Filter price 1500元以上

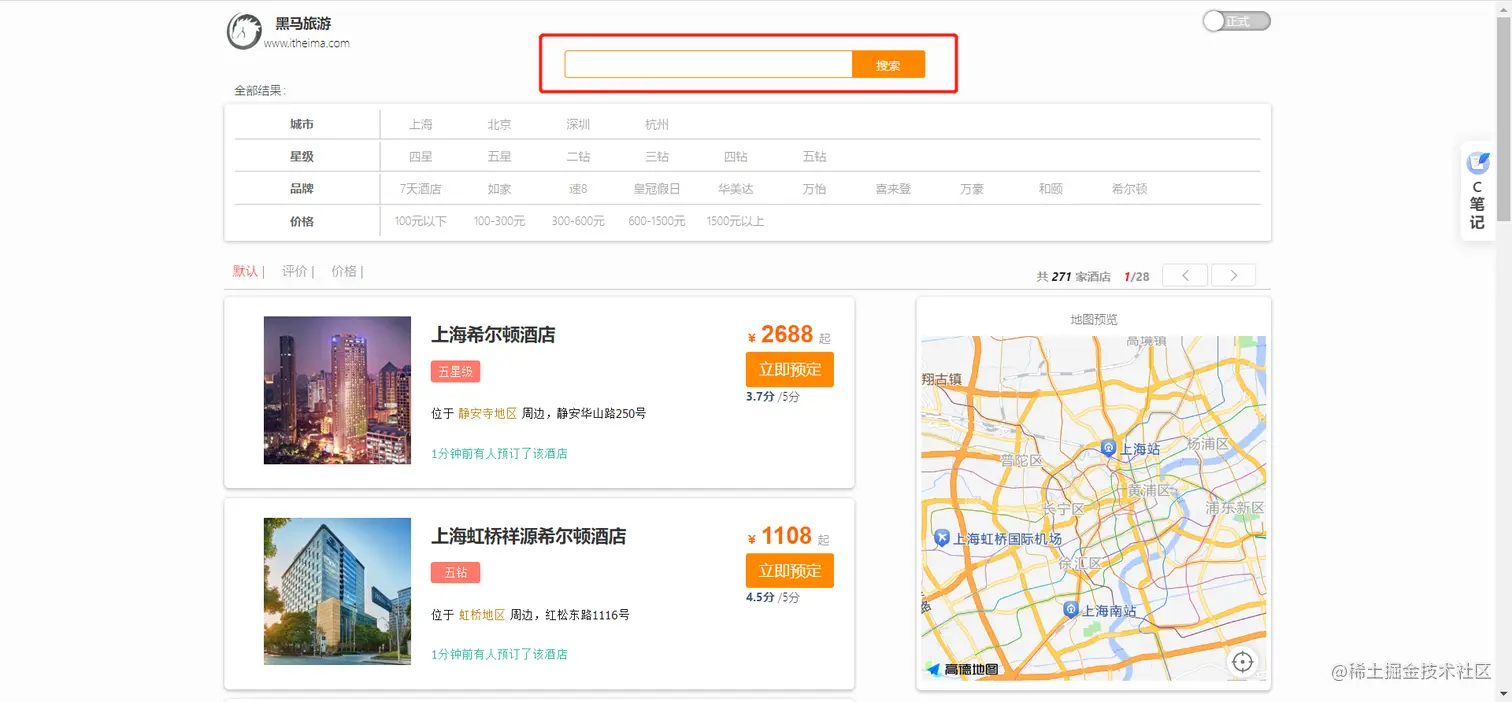click(x=736, y=221)
